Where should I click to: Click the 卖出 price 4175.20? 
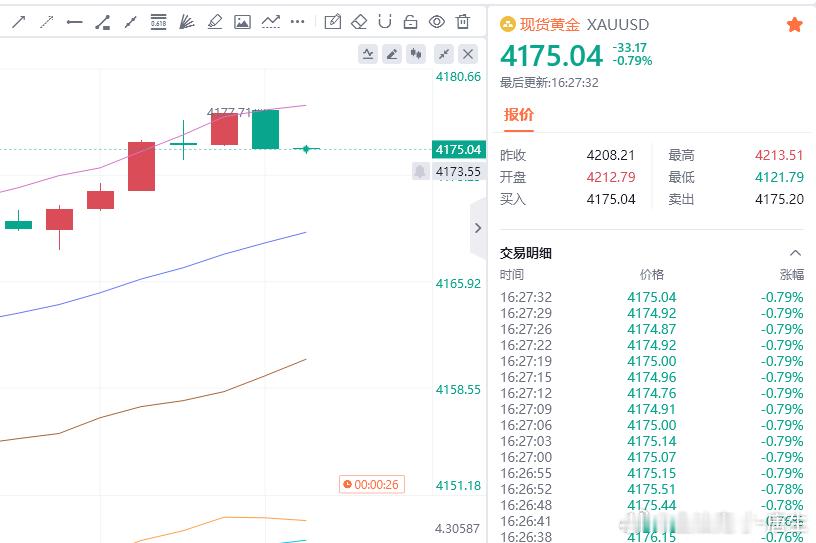coord(779,199)
